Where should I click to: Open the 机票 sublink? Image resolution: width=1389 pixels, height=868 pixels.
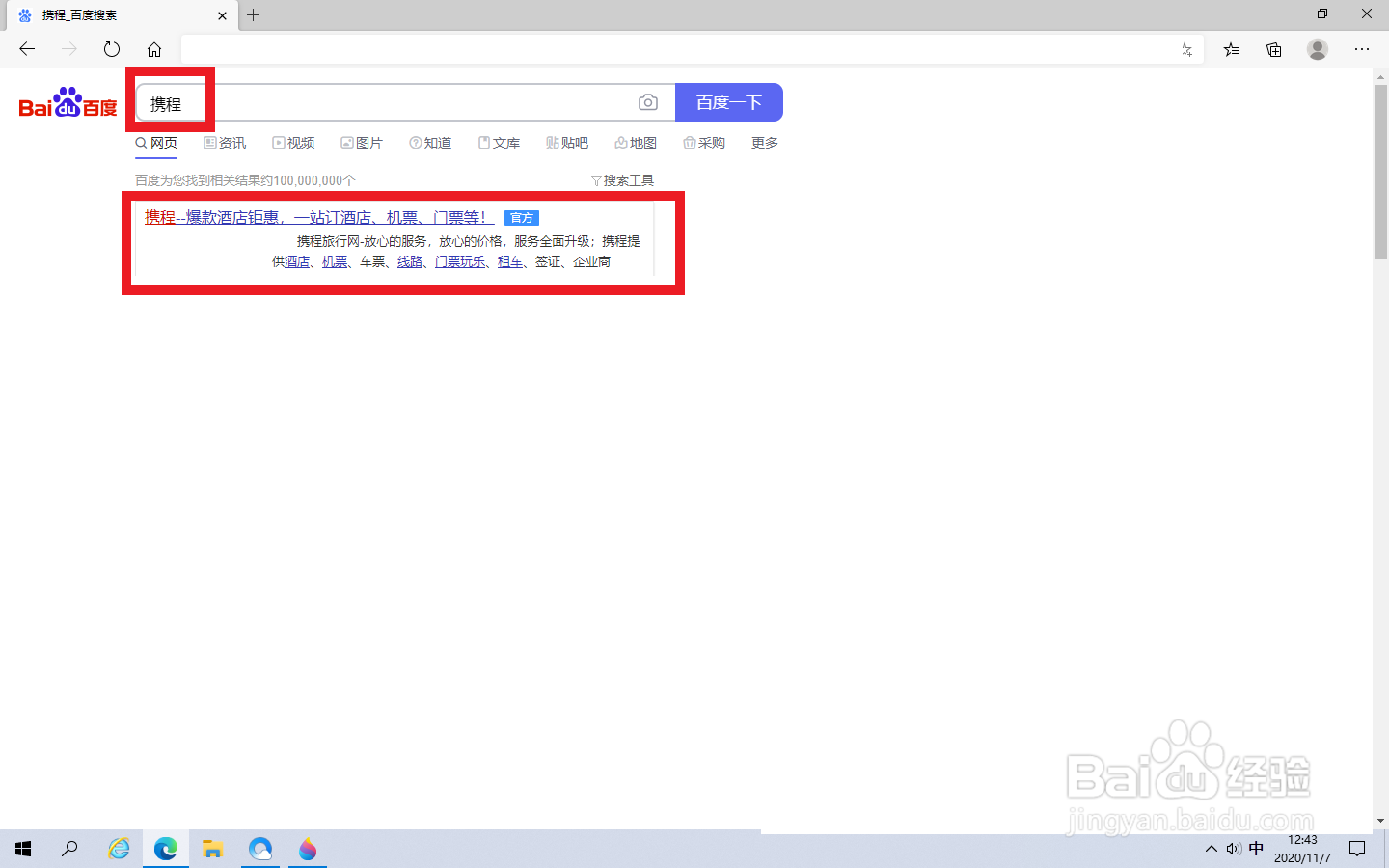[335, 261]
